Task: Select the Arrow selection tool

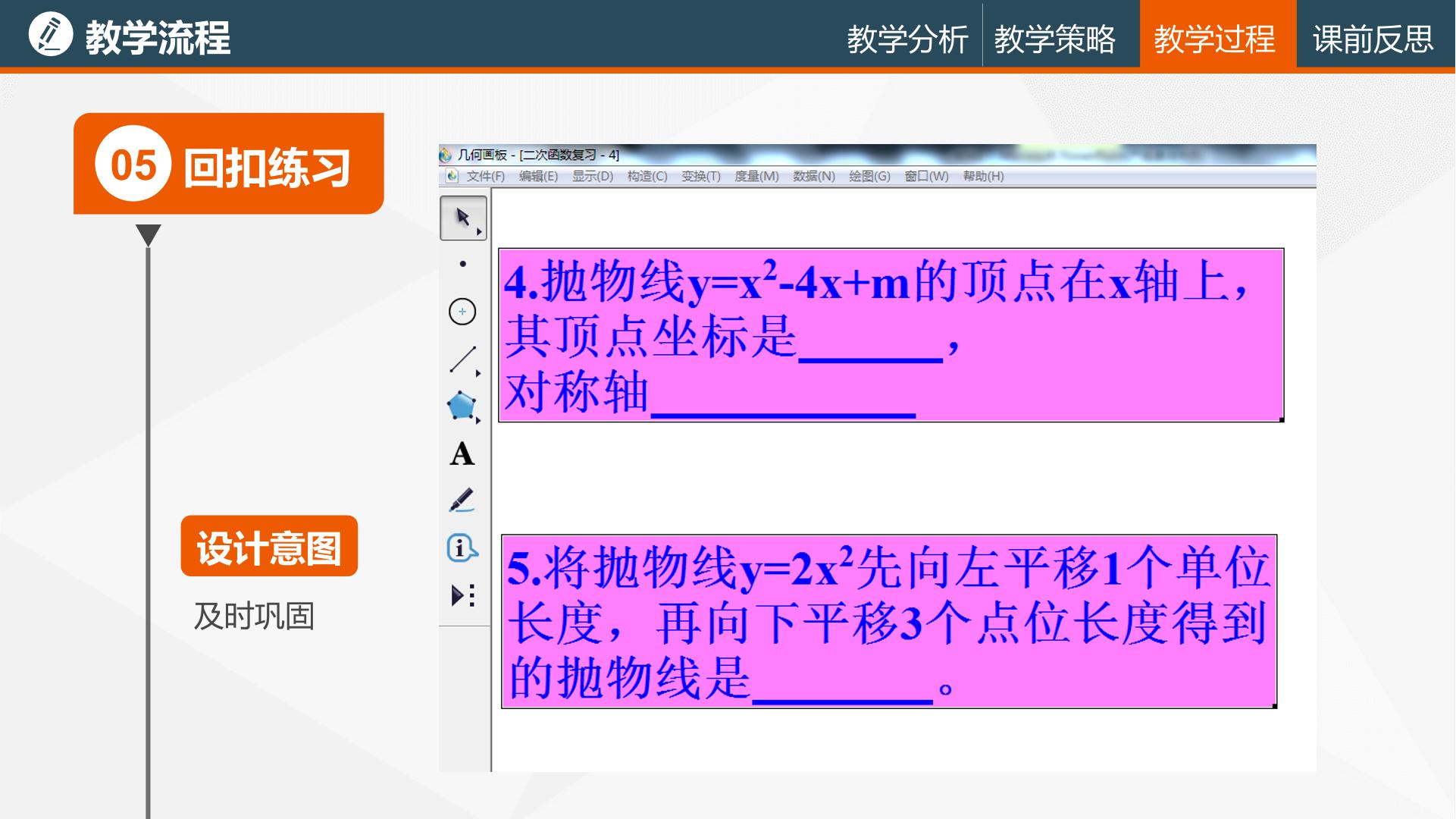Action: pyautogui.click(x=463, y=218)
